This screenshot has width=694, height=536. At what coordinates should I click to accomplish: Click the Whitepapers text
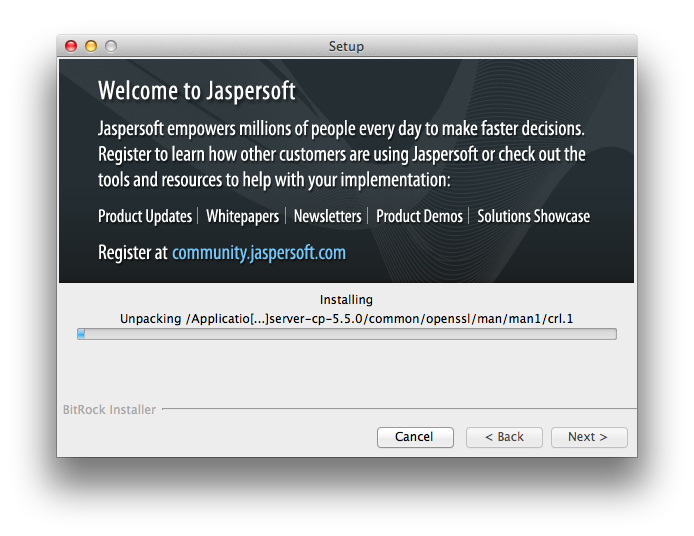coord(243,216)
